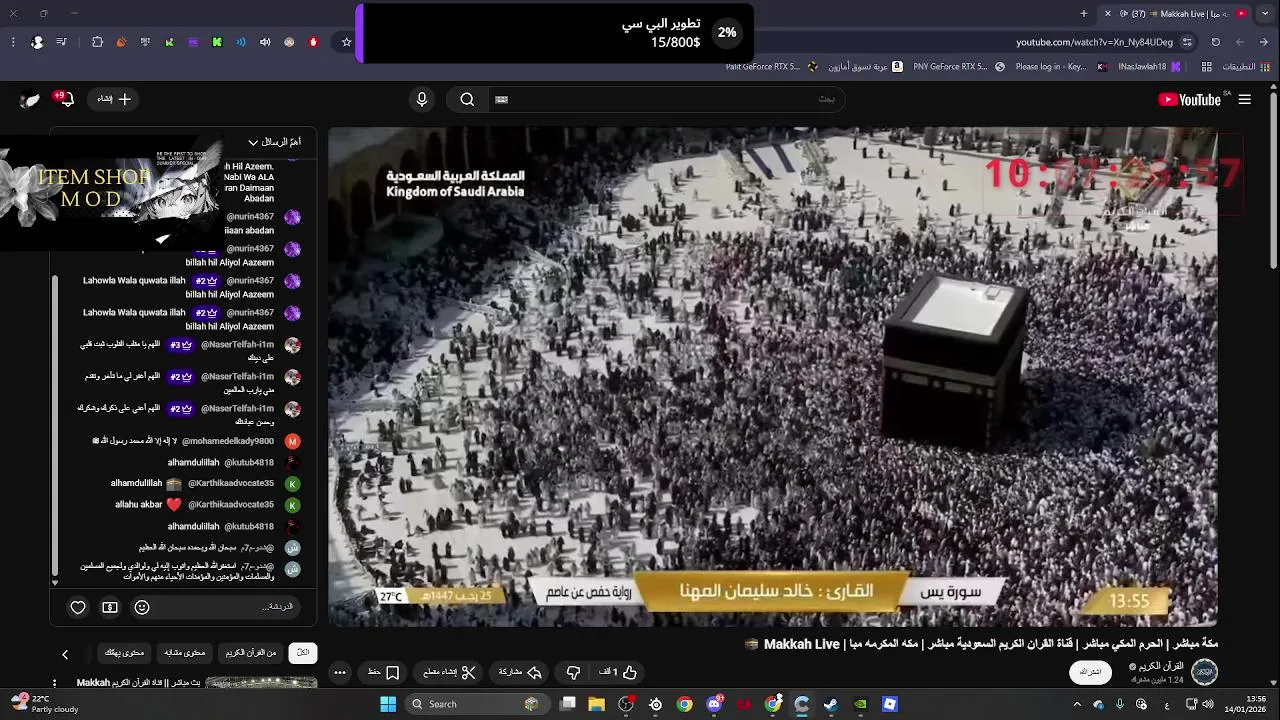Send a heart reaction in chat

78,607
